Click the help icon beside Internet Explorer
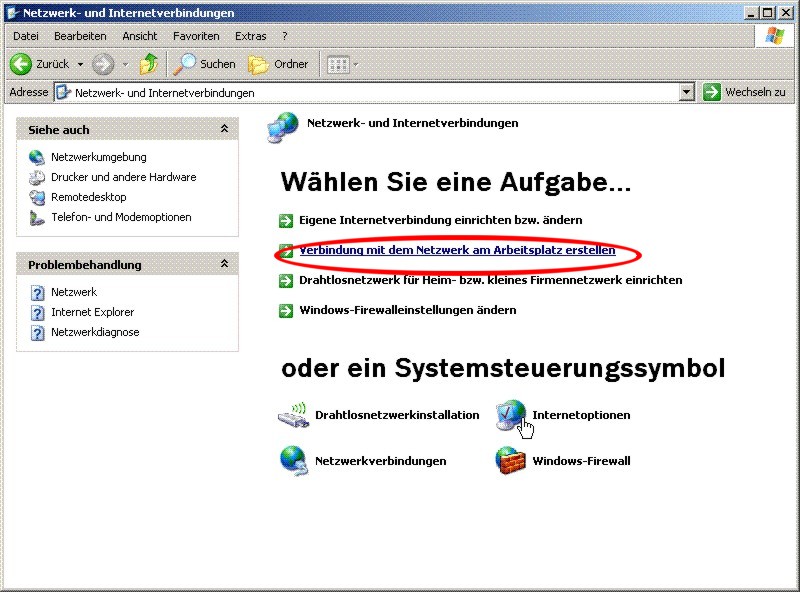 (x=37, y=312)
